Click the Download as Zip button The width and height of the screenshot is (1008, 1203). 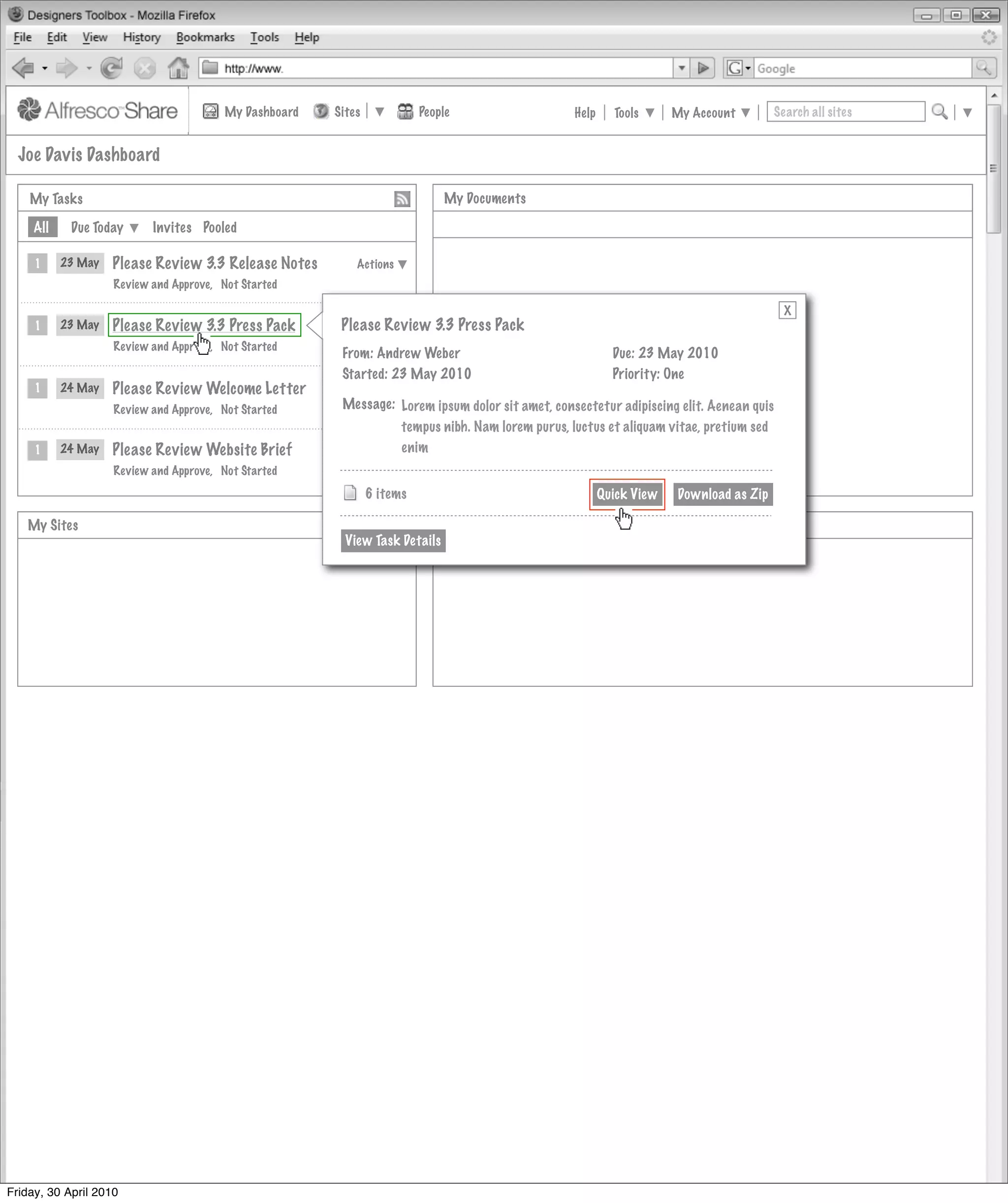click(x=722, y=494)
